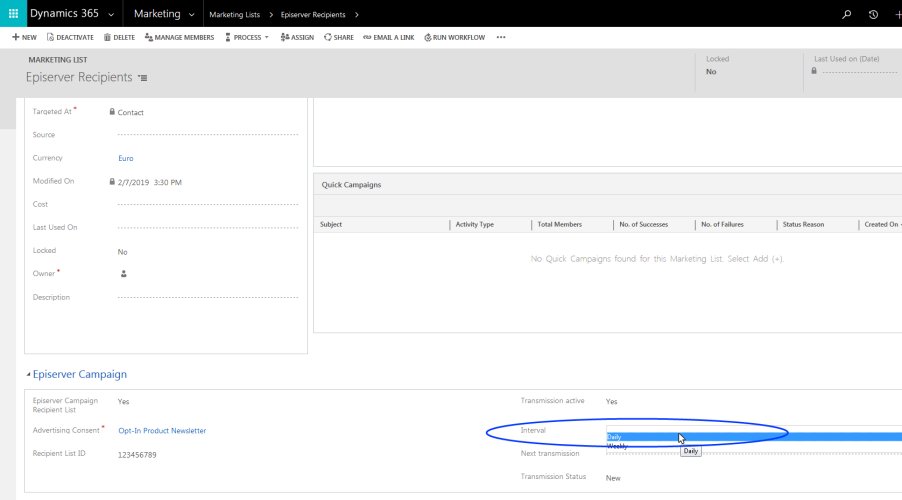This screenshot has width=902, height=500.
Task: Open MANAGE MEMBERS command
Action: pyautogui.click(x=179, y=37)
